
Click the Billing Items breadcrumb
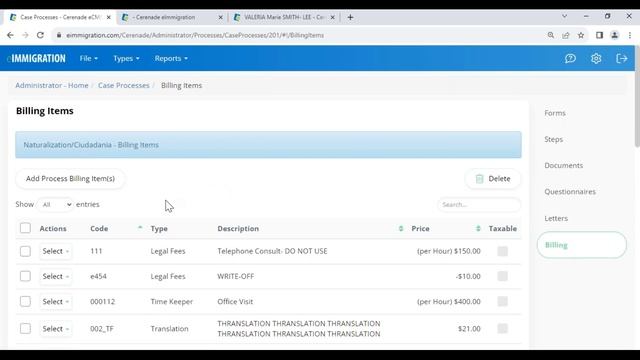pyautogui.click(x=181, y=85)
